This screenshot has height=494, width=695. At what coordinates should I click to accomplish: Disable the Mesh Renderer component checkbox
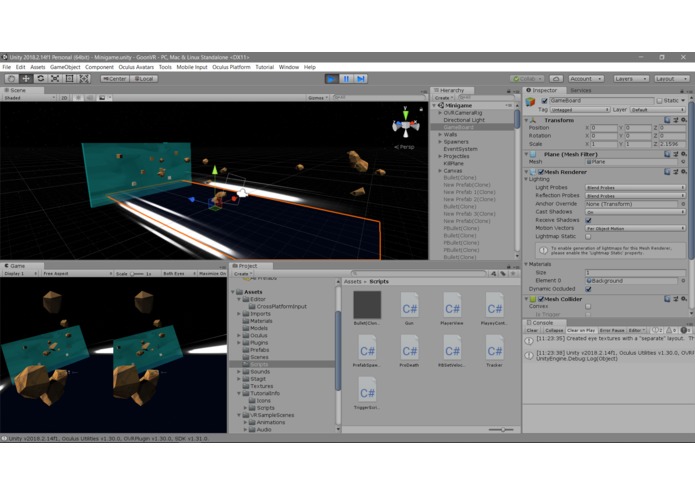pos(540,172)
